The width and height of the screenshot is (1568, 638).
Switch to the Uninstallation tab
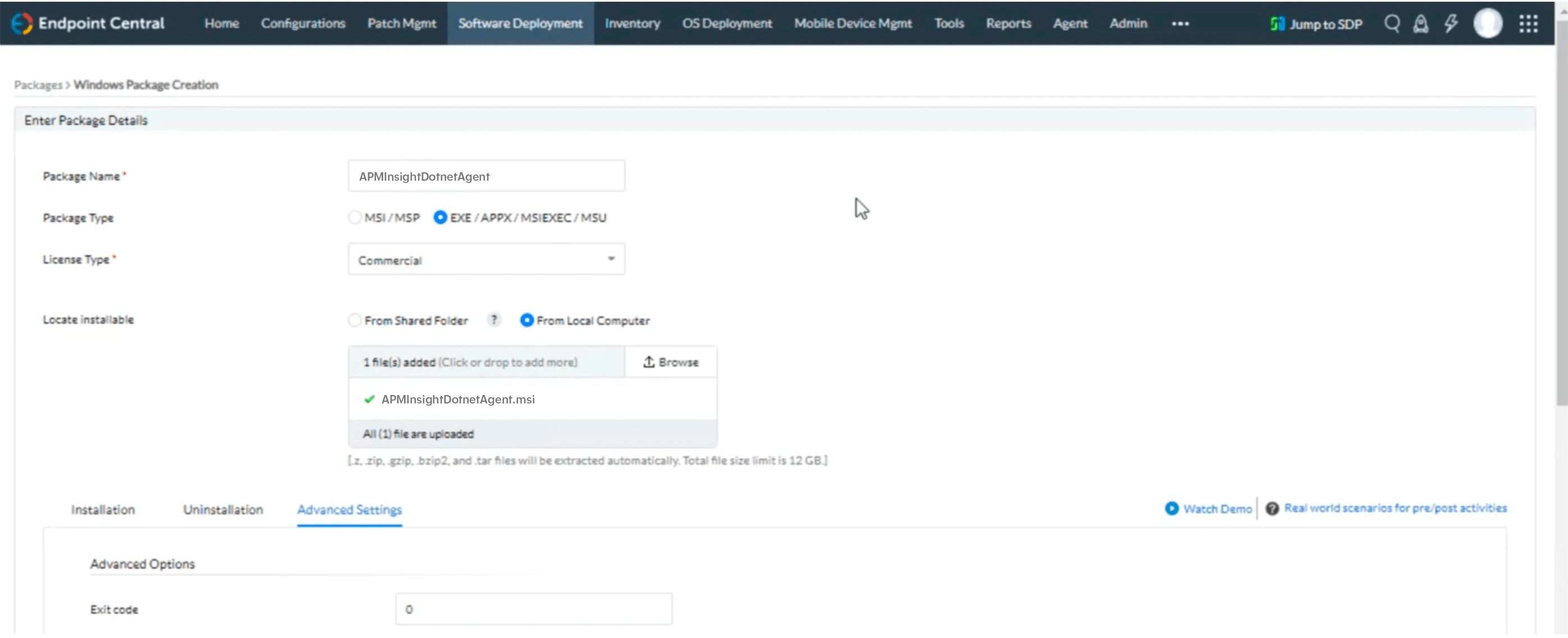coord(223,510)
